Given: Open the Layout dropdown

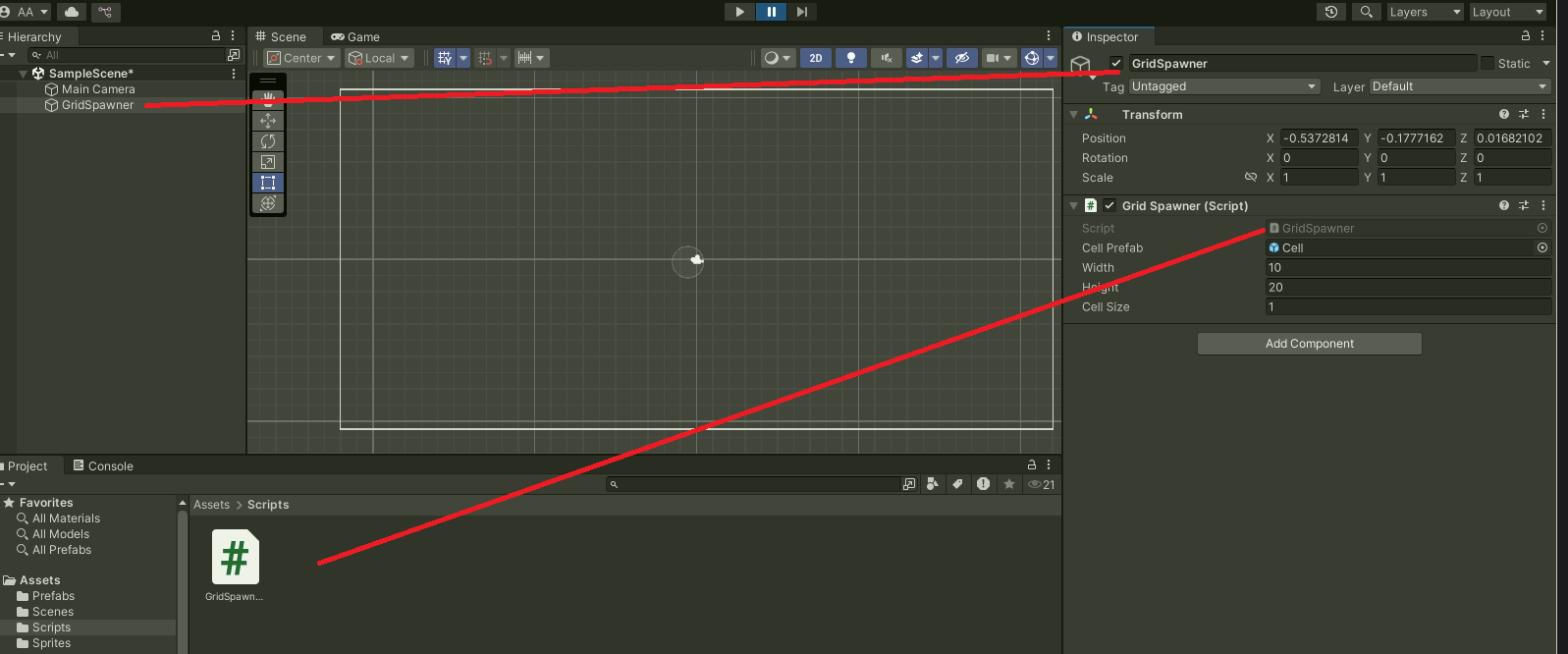Looking at the screenshot, I should pyautogui.click(x=1507, y=12).
